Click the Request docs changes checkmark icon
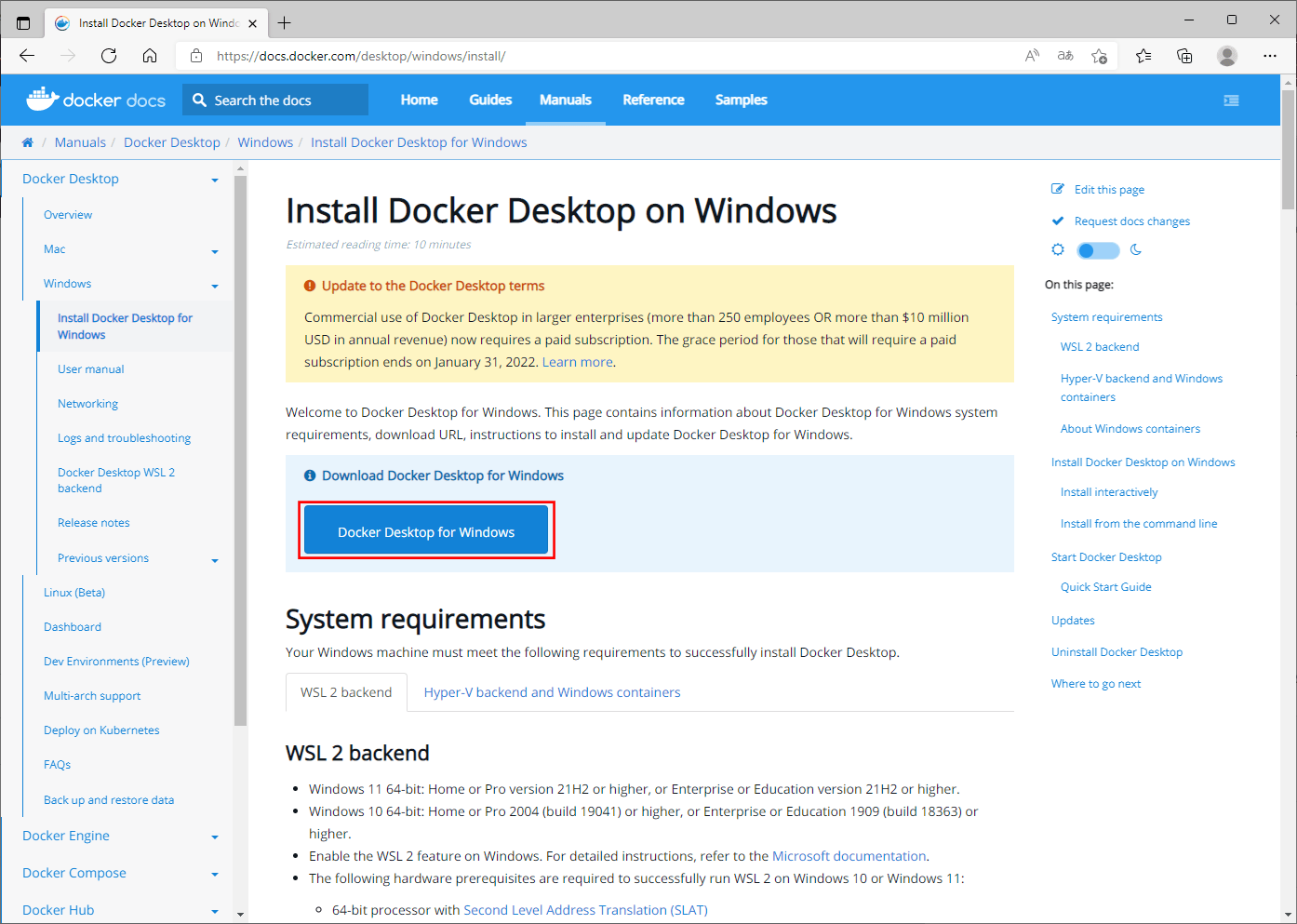 click(1058, 221)
